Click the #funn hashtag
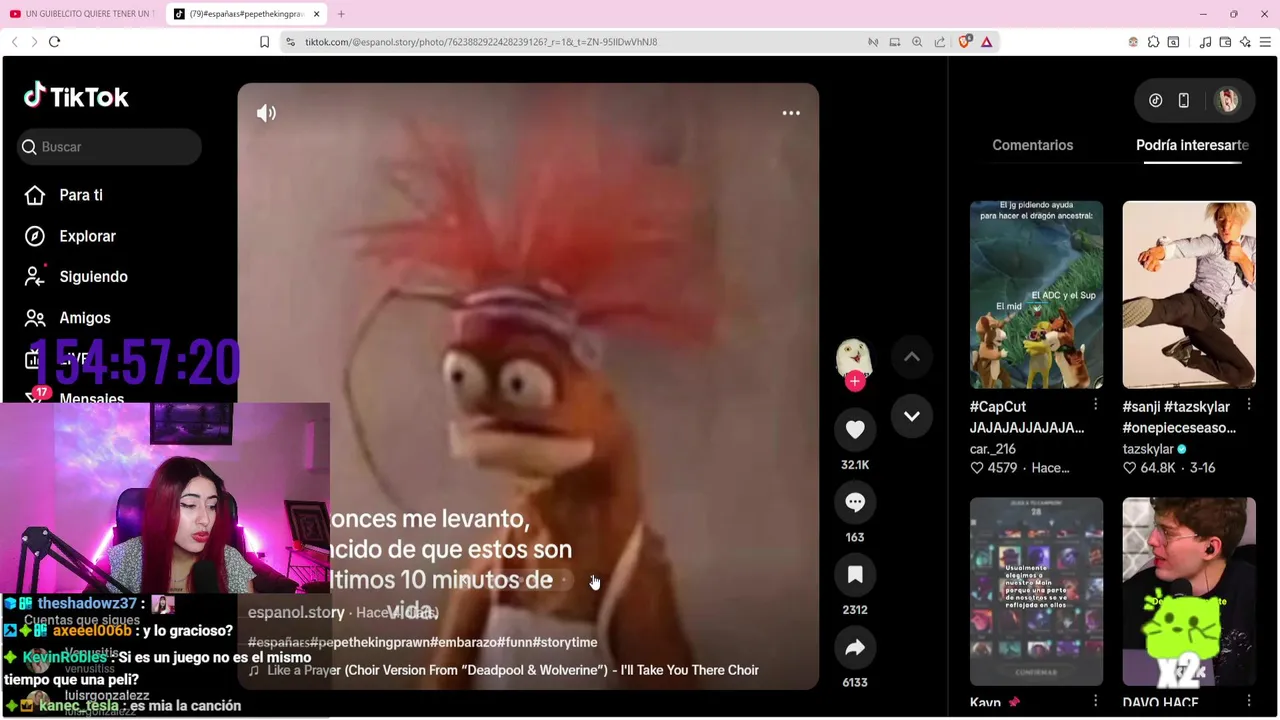This screenshot has width=1280, height=720. click(x=515, y=642)
